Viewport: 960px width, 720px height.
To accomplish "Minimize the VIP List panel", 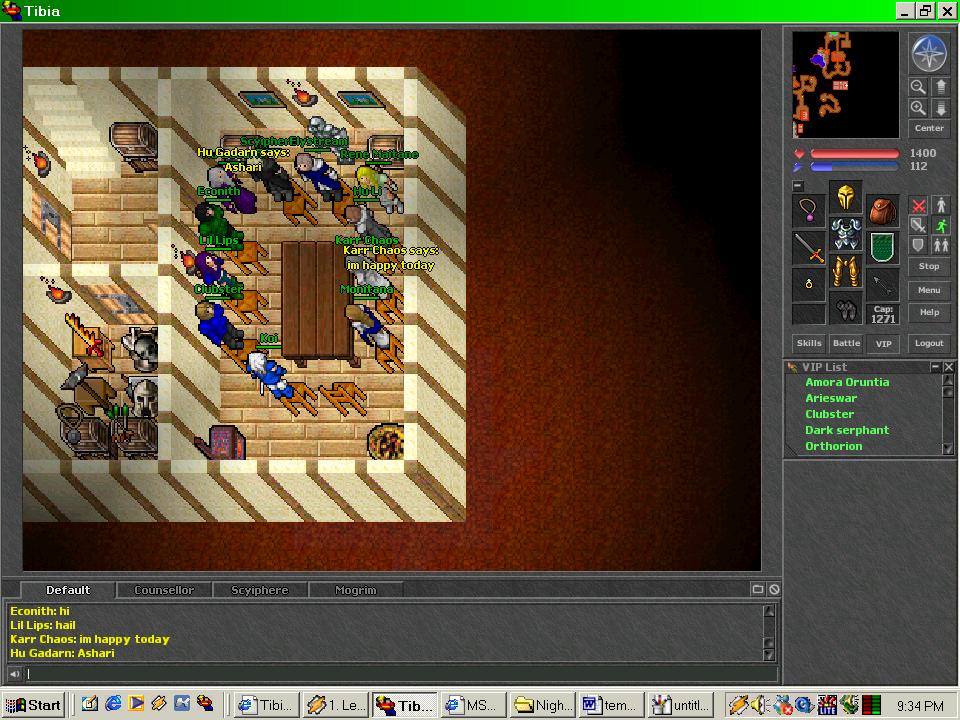I will [935, 367].
